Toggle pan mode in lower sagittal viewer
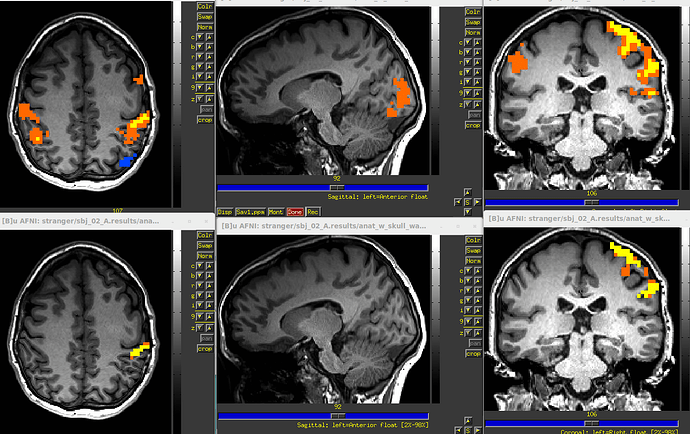Image resolution: width=690 pixels, height=434 pixels. 474,343
